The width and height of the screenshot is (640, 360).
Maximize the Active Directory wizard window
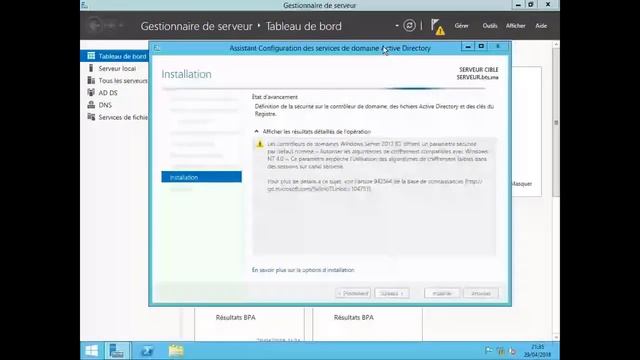point(481,47)
